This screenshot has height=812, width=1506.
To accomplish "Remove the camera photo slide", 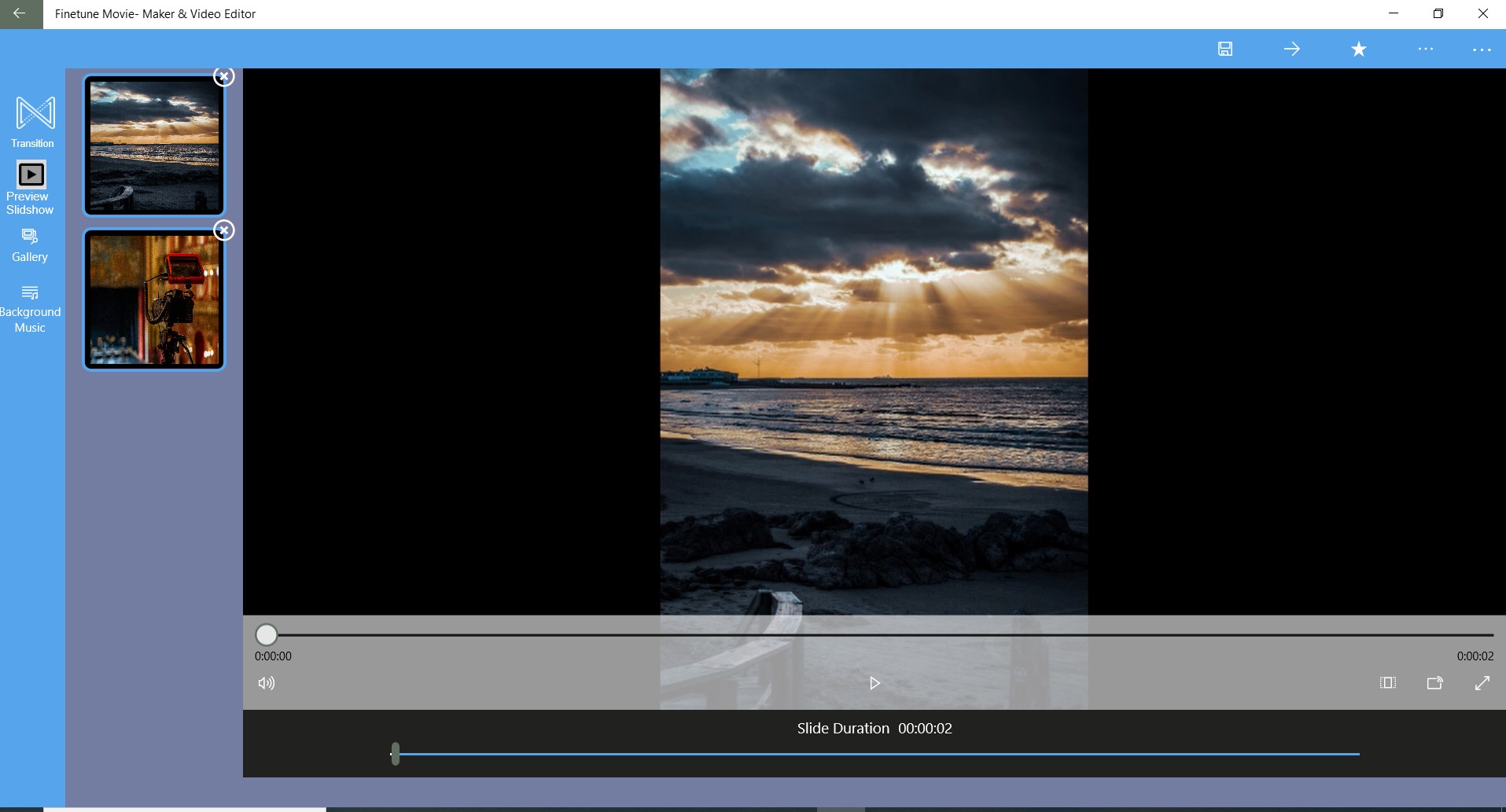I will pyautogui.click(x=224, y=230).
